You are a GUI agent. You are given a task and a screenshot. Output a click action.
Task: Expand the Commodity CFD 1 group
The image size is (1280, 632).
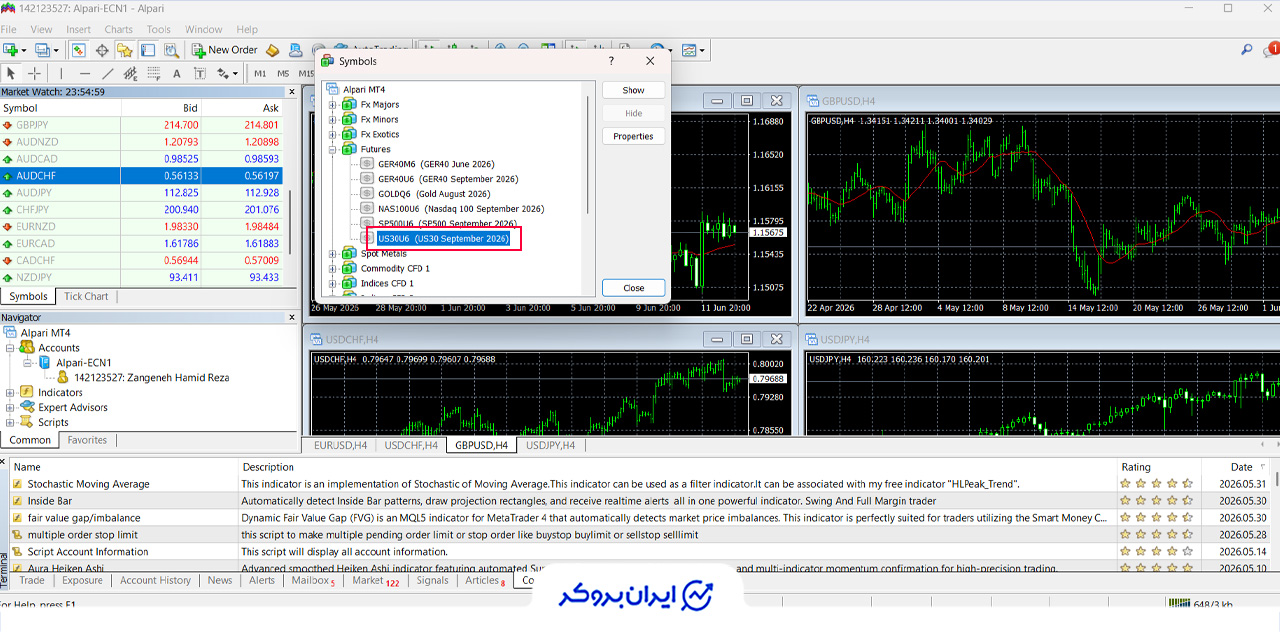[x=333, y=269]
